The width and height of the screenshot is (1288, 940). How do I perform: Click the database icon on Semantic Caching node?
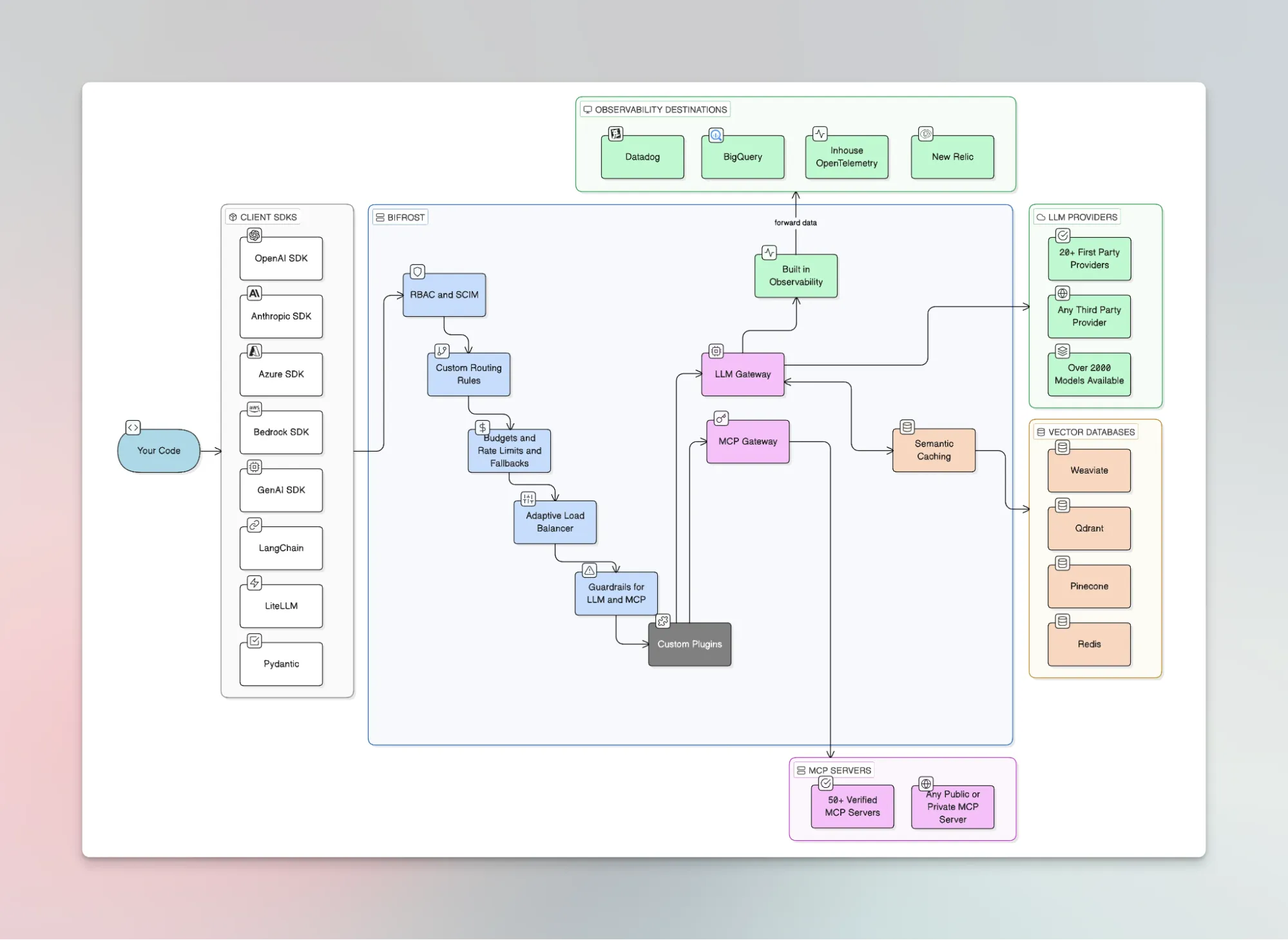(x=907, y=427)
